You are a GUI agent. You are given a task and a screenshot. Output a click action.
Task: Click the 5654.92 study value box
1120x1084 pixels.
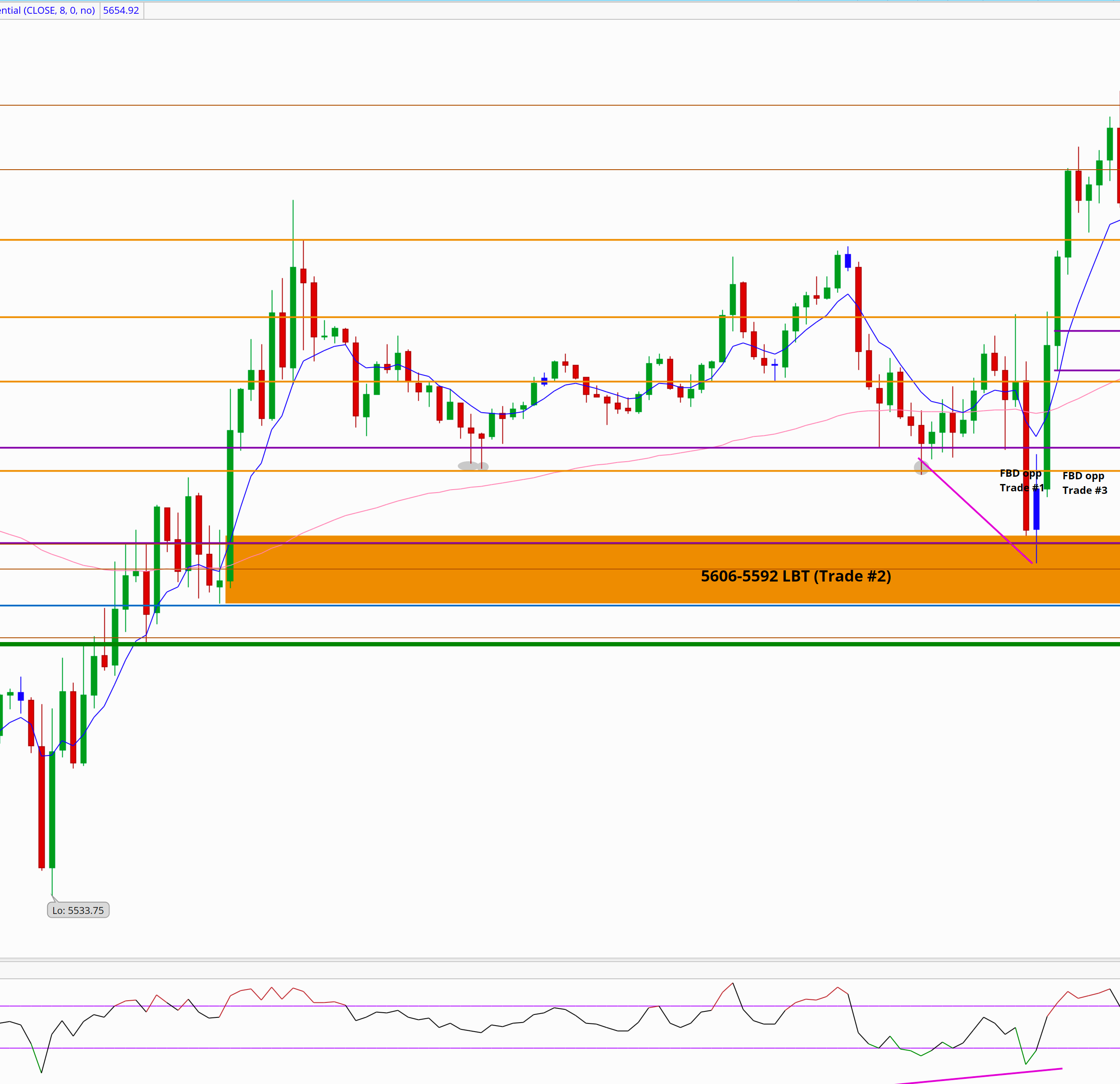(121, 10)
